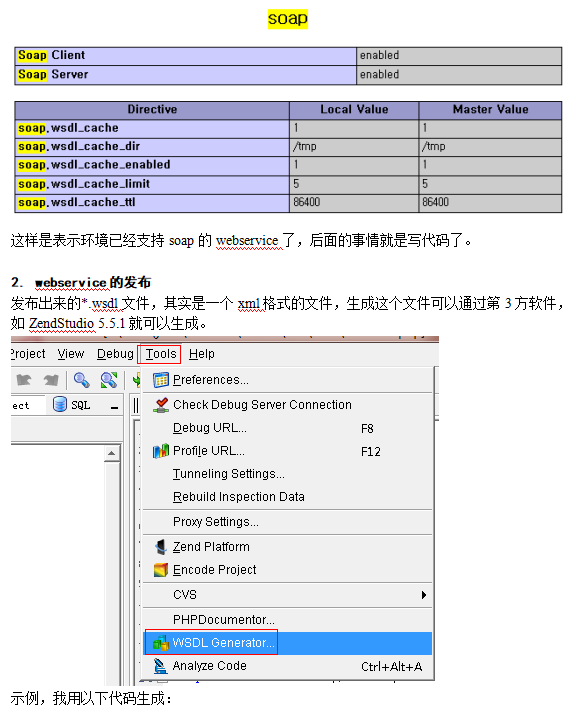Click soap.wsdl_cache_enabled directive cell
The image size is (569, 712).
pos(152,165)
